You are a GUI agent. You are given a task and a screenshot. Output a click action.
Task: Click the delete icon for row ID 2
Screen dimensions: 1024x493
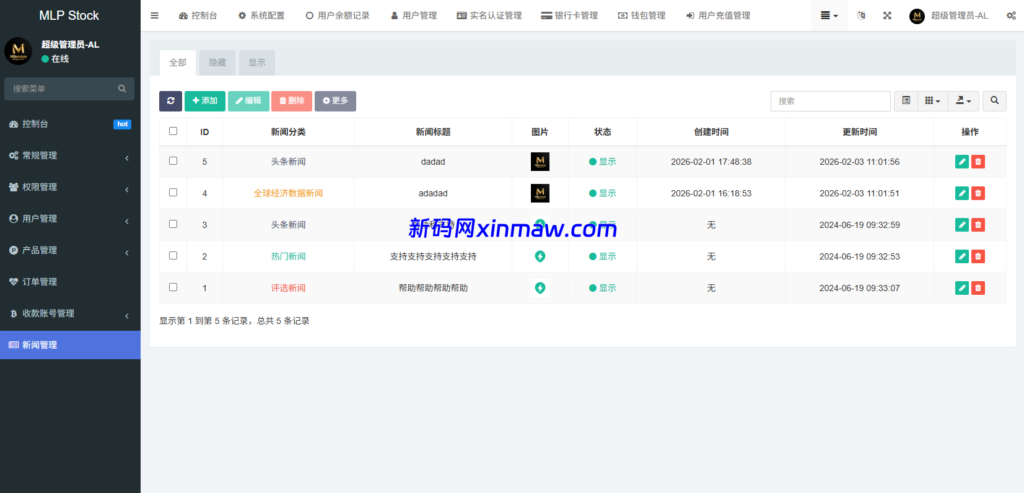point(978,256)
